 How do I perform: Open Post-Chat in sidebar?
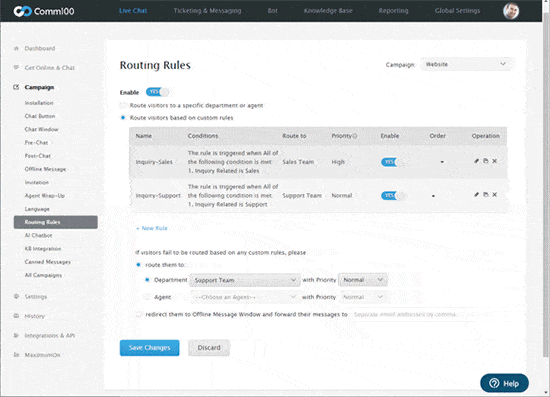coord(38,156)
